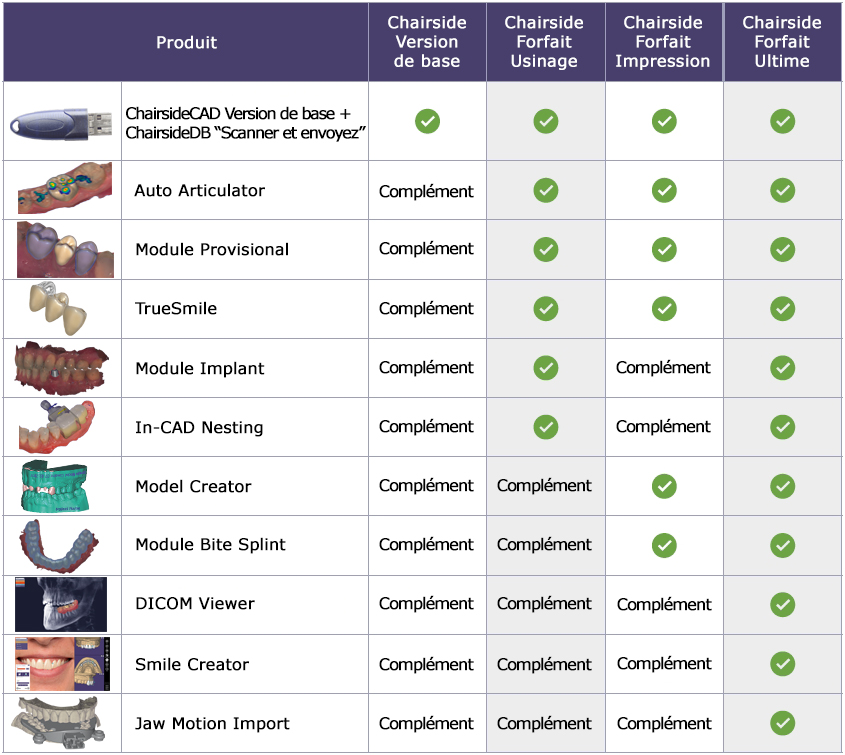This screenshot has width=845, height=755.
Task: Click the Jaw Motion Import image
Action: (x=58, y=723)
